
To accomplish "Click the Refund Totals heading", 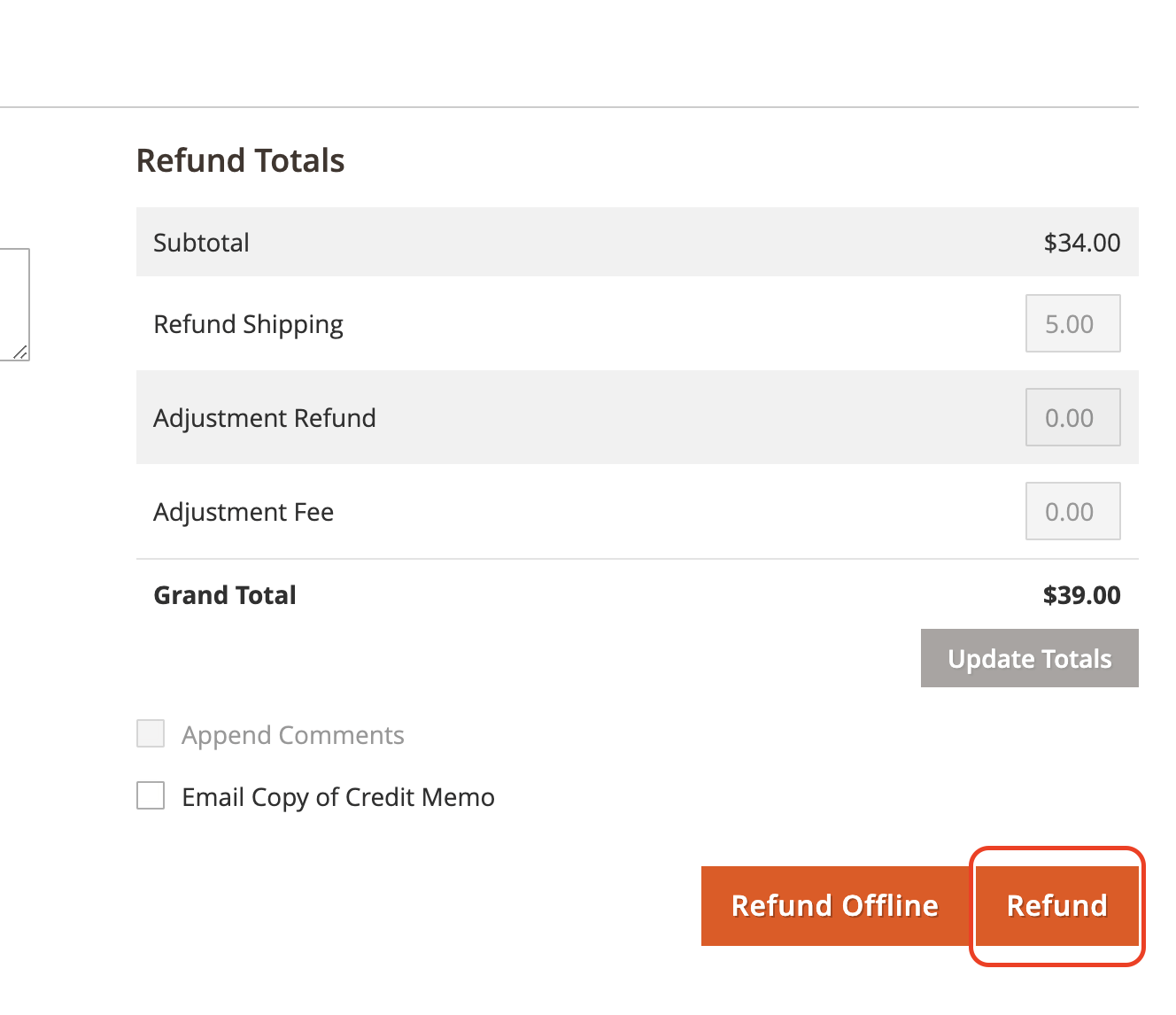I will tap(240, 160).
